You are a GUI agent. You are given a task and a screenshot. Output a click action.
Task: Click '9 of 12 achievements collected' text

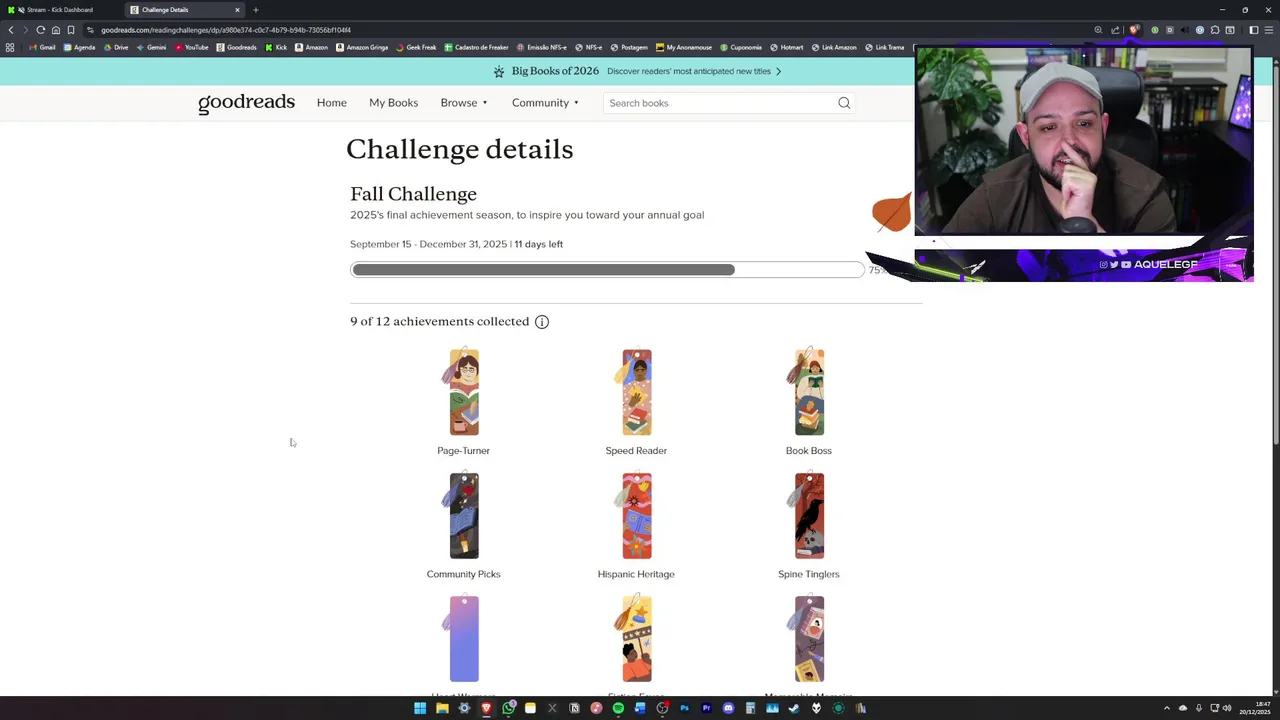[x=440, y=322]
